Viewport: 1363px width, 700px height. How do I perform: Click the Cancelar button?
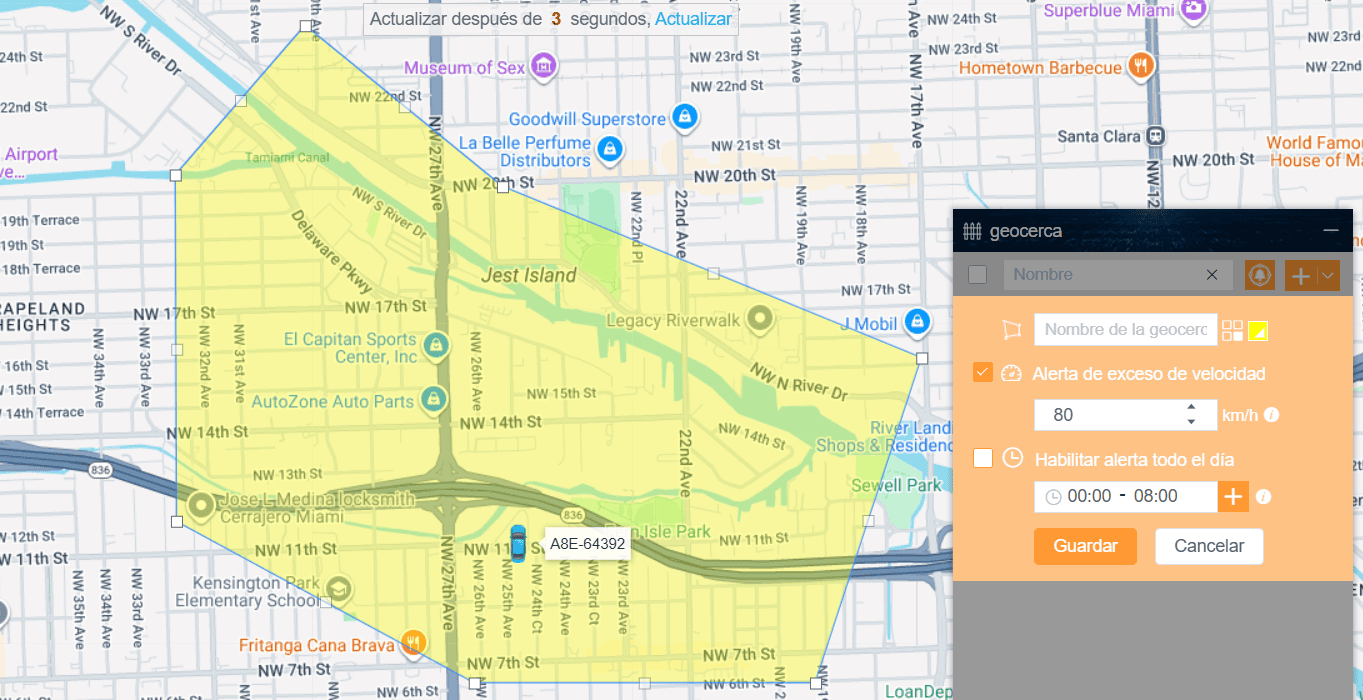[x=1209, y=546]
